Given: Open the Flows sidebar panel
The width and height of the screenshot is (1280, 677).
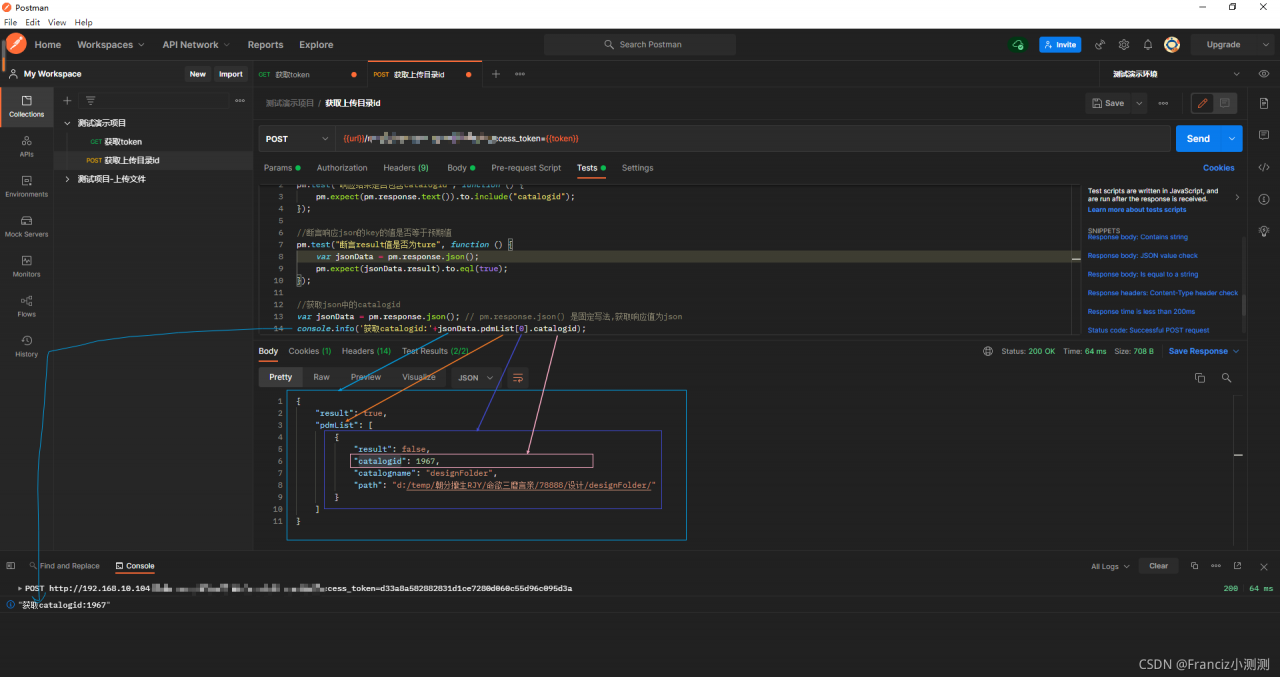Looking at the screenshot, I should (27, 306).
